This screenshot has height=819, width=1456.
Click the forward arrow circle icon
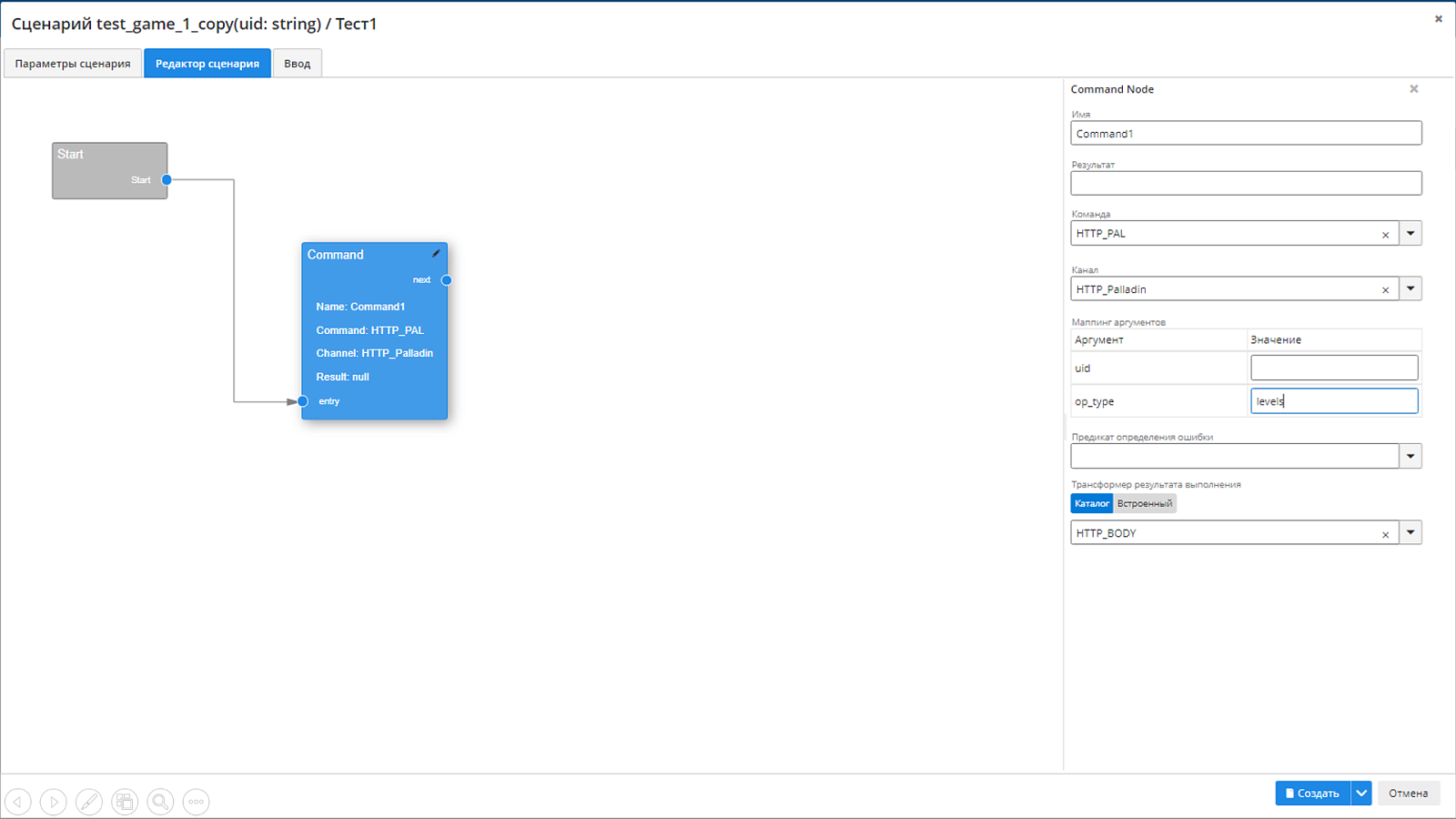(54, 802)
